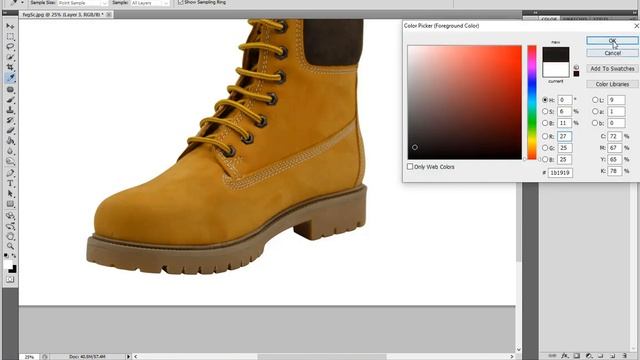The image size is (640, 360).
Task: Enable Only Web Colors checkbox
Action: pos(410,167)
